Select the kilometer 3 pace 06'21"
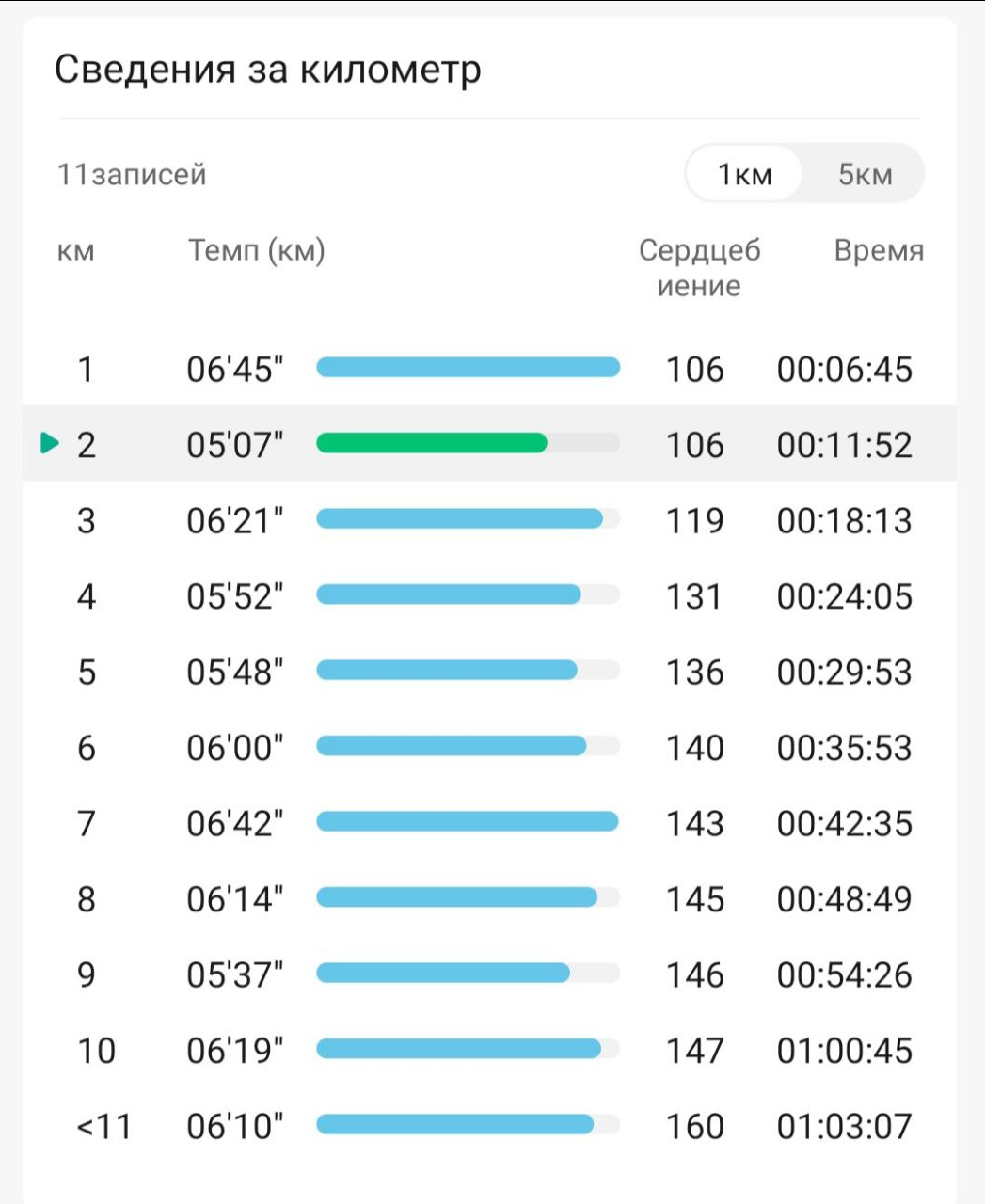The width and height of the screenshot is (985, 1204). click(x=234, y=520)
